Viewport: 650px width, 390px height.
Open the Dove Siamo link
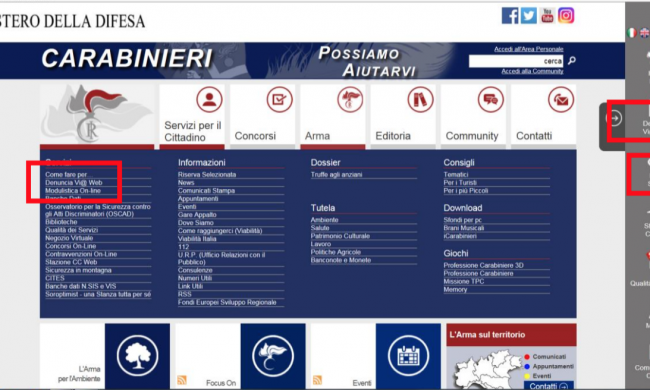196,223
